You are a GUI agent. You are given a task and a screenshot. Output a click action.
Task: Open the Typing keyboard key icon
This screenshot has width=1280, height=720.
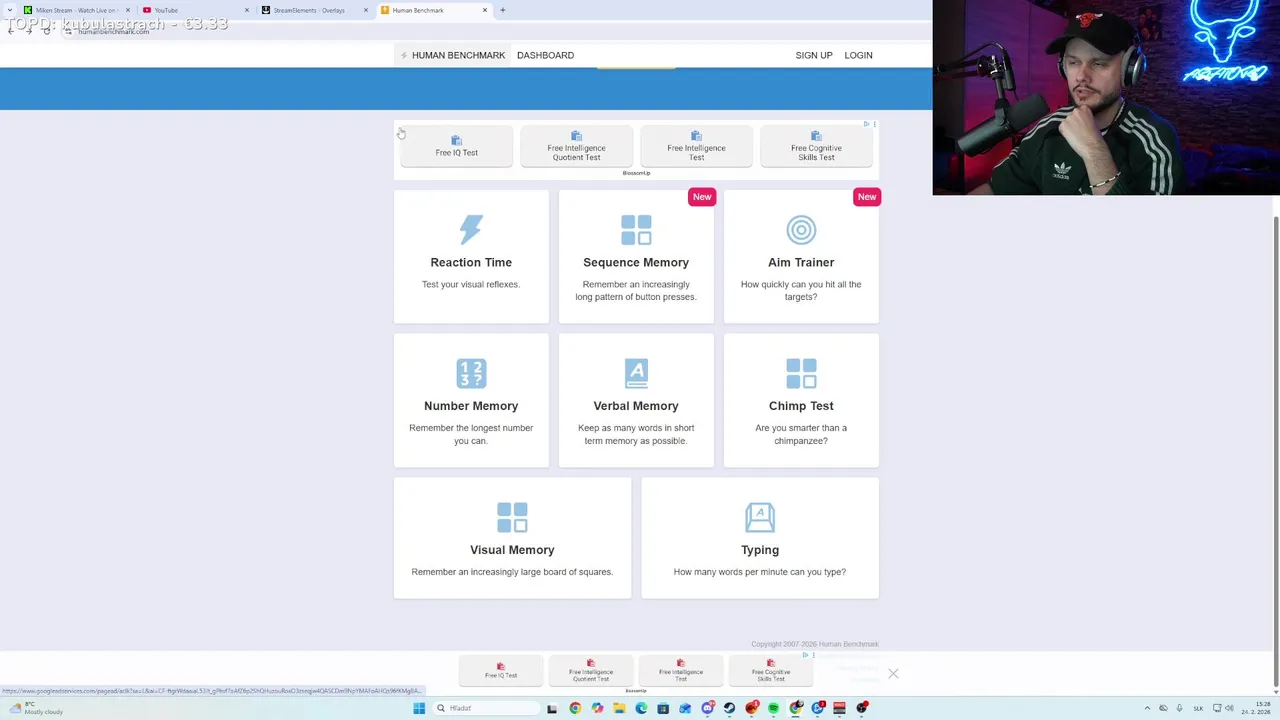click(760, 517)
